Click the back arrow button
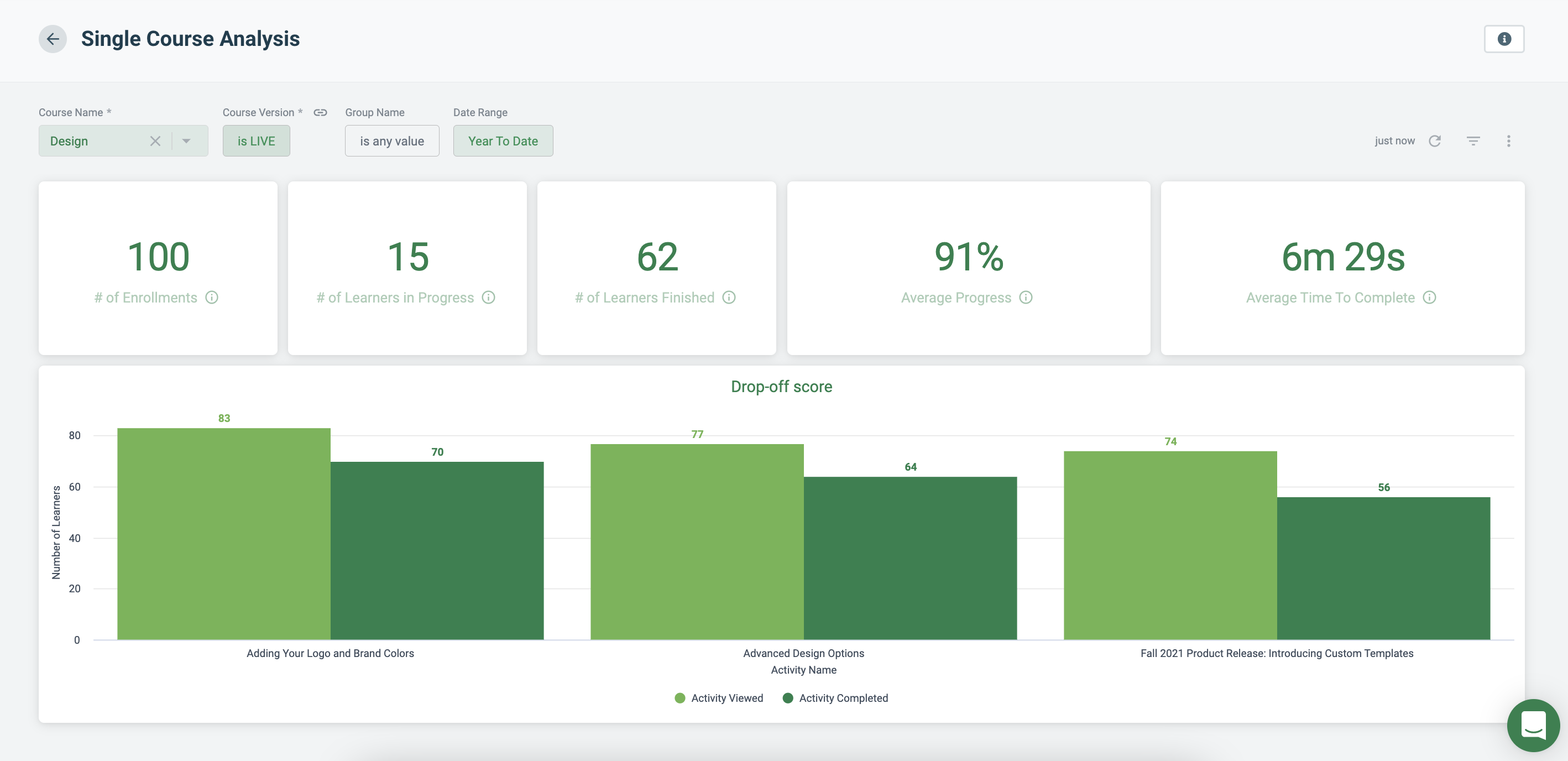Screen dimensions: 1568x761 pyautogui.click(x=53, y=39)
